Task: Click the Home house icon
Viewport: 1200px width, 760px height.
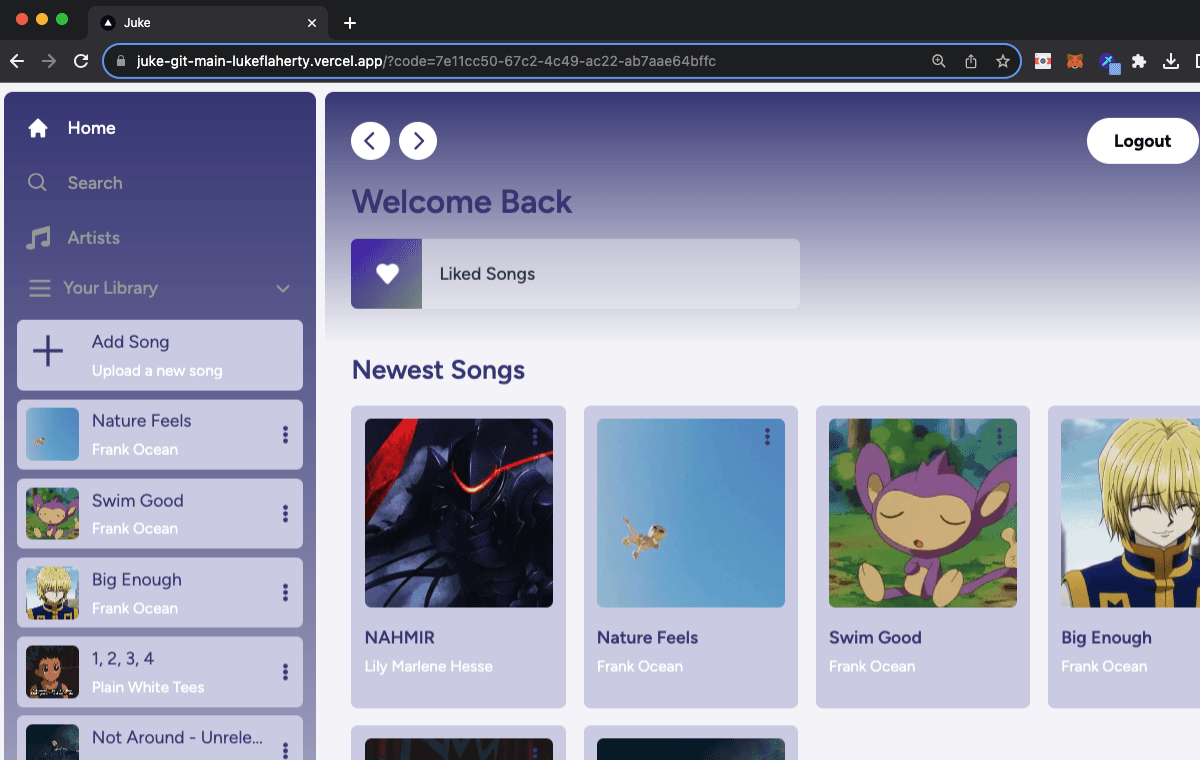Action: point(38,128)
